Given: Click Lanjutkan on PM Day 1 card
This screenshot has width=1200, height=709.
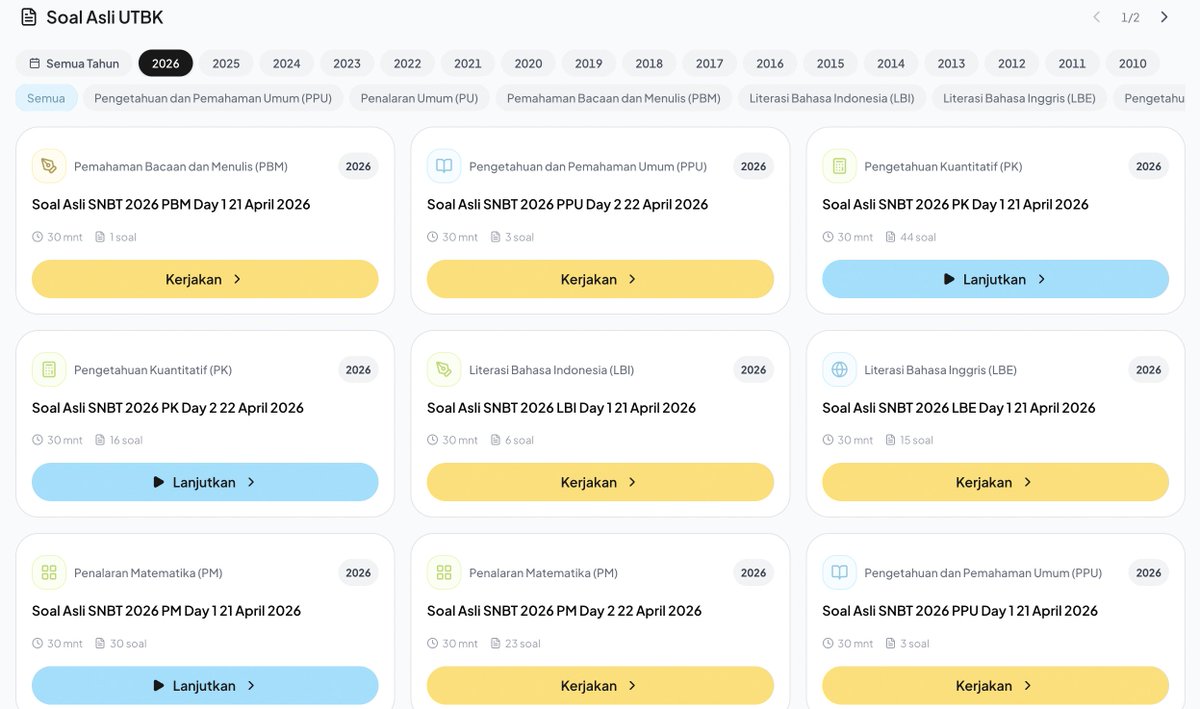Looking at the screenshot, I should click(205, 685).
